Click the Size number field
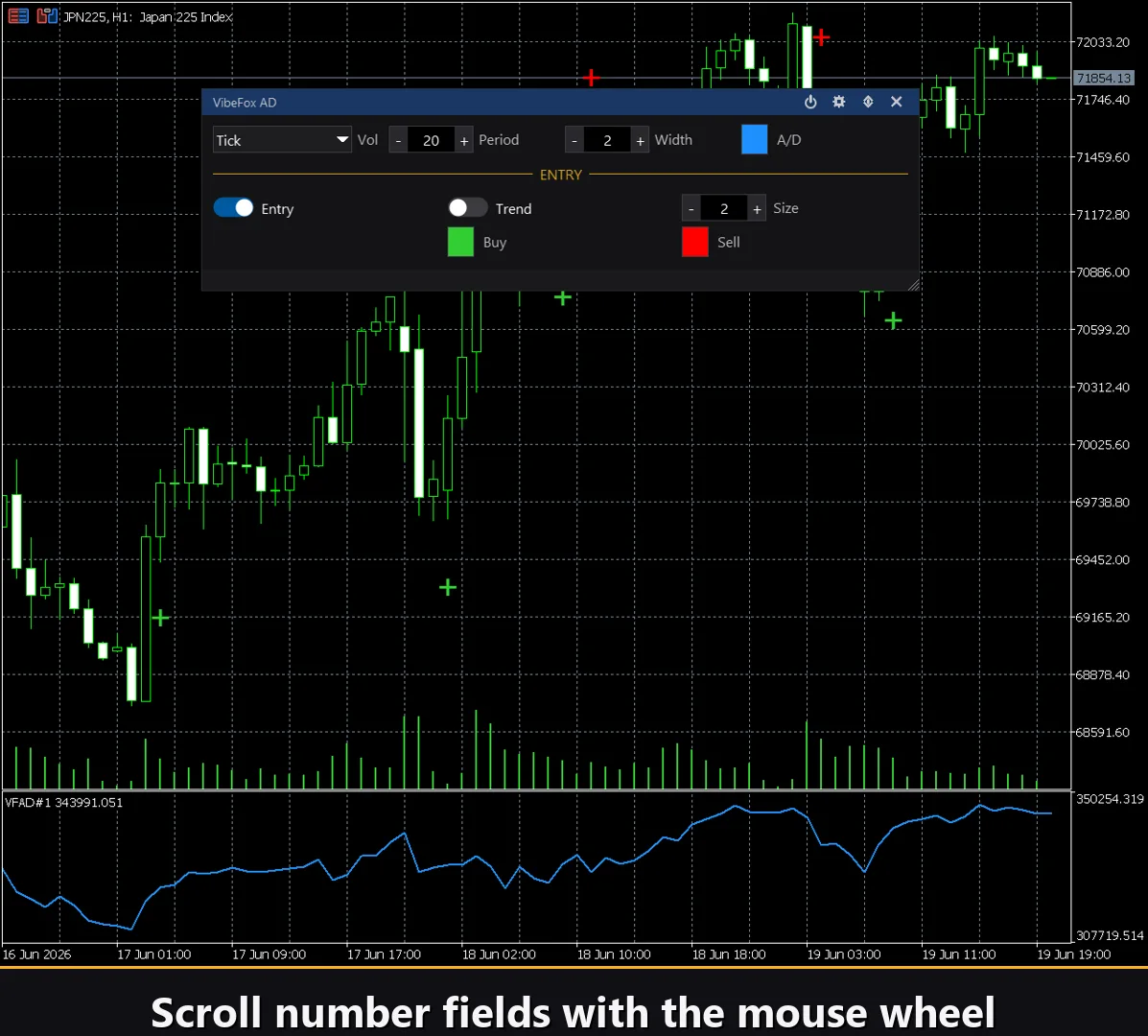This screenshot has width=1148, height=1036. [x=724, y=209]
